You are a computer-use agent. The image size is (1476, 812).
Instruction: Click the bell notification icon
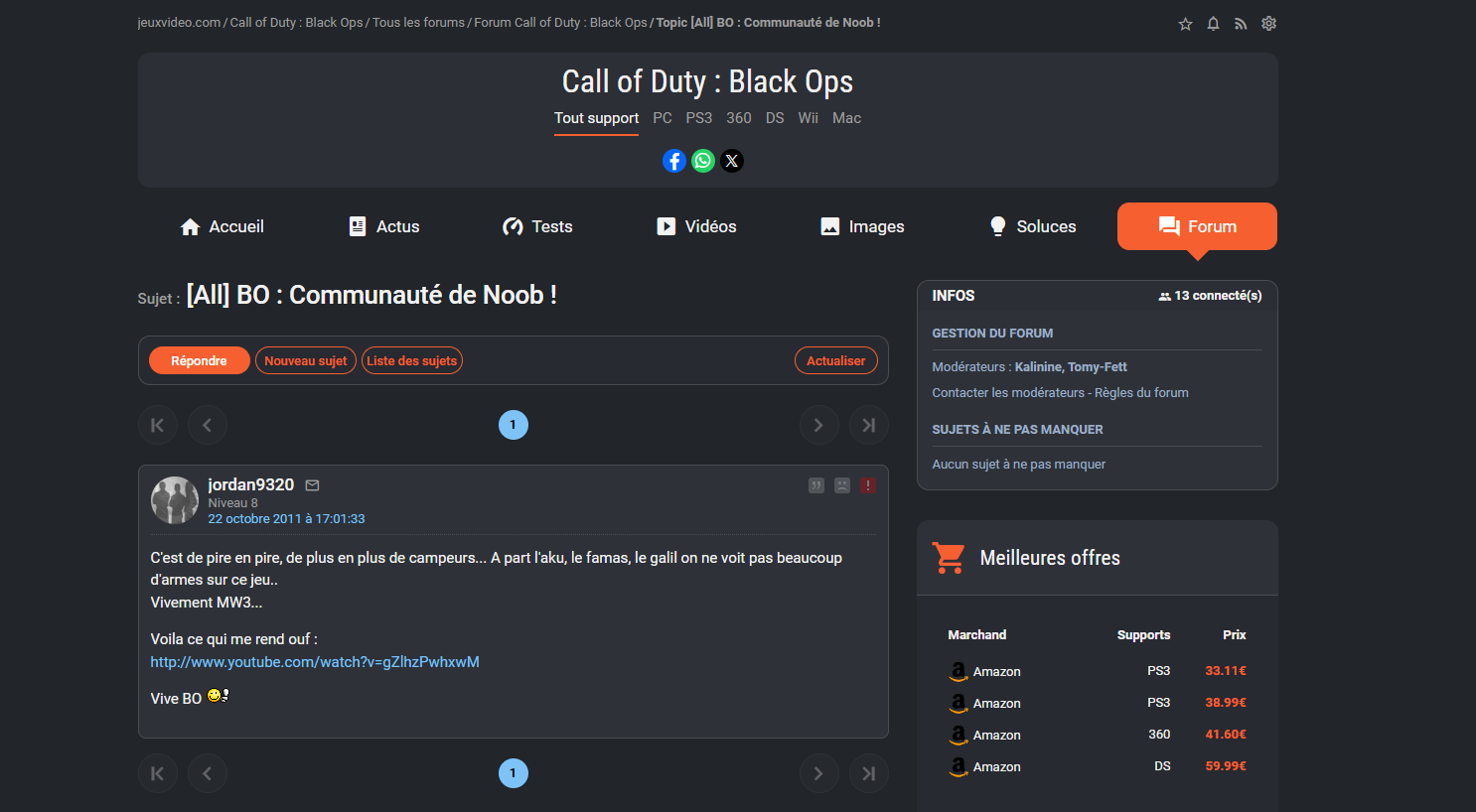click(1213, 24)
